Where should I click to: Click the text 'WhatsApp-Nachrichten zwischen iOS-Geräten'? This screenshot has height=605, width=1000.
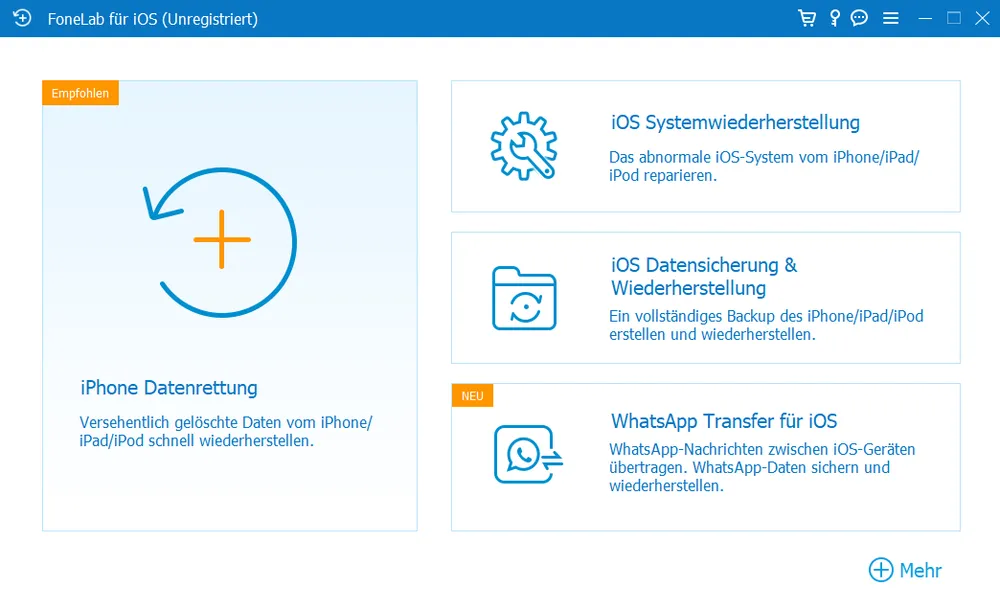[762, 449]
